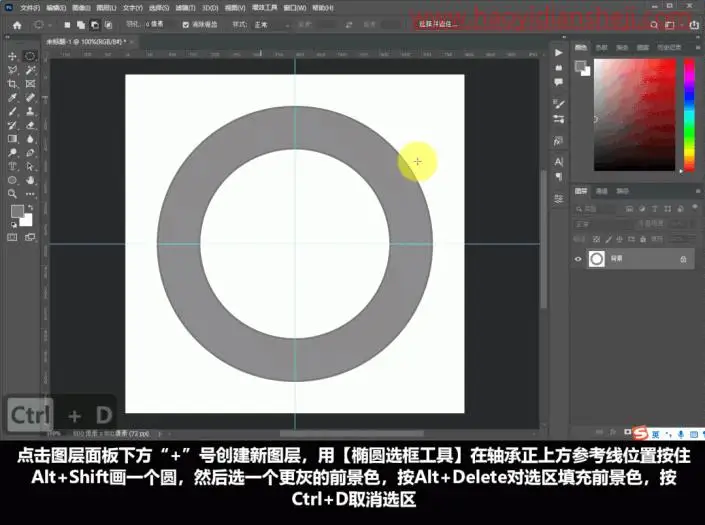This screenshot has height=525, width=705.
Task: Open the Paragraph panel icon
Action: [x=558, y=177]
